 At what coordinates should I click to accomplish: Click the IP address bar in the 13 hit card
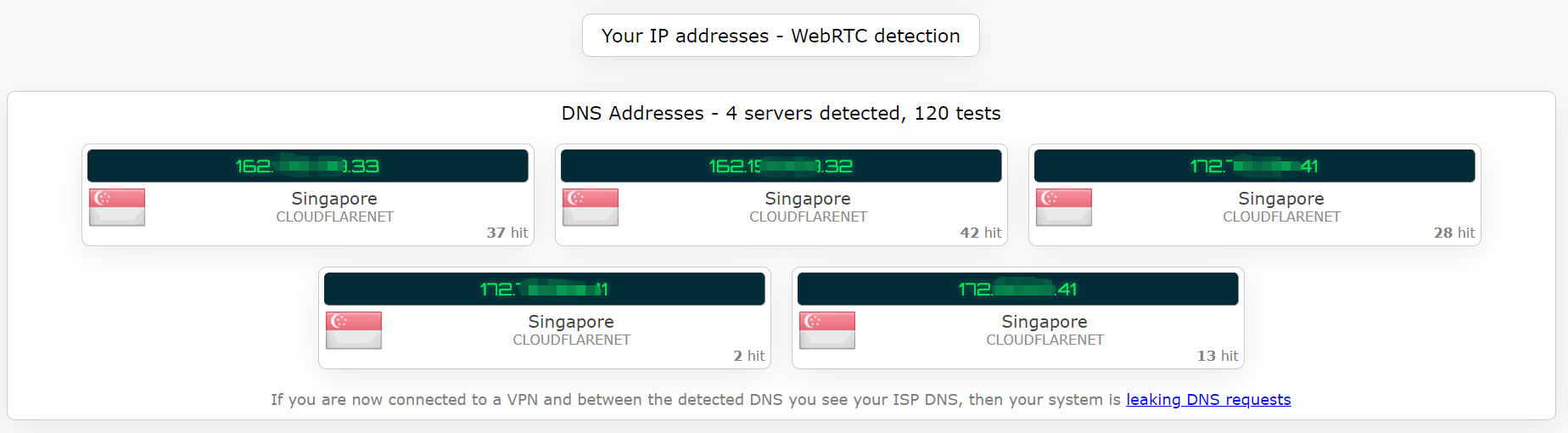pos(1017,290)
